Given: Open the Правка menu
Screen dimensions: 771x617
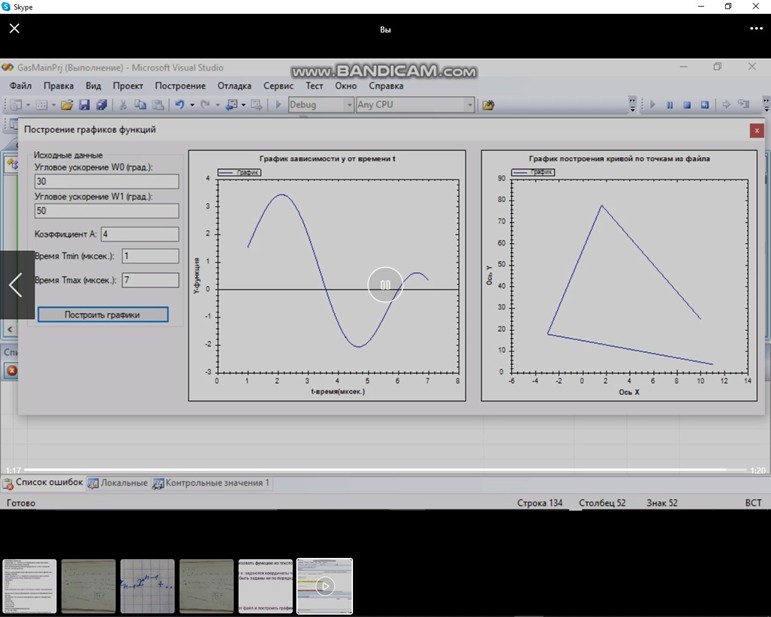Looking at the screenshot, I should (x=59, y=86).
